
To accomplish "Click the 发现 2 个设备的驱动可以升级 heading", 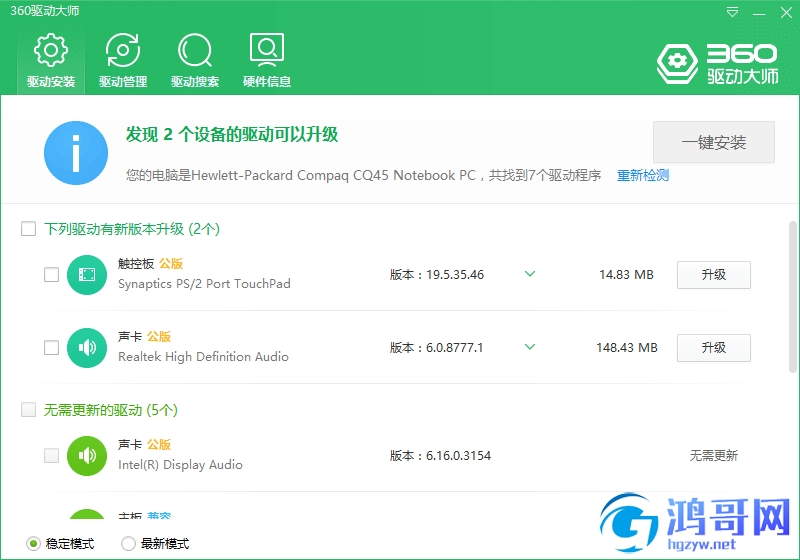I will pyautogui.click(x=232, y=135).
